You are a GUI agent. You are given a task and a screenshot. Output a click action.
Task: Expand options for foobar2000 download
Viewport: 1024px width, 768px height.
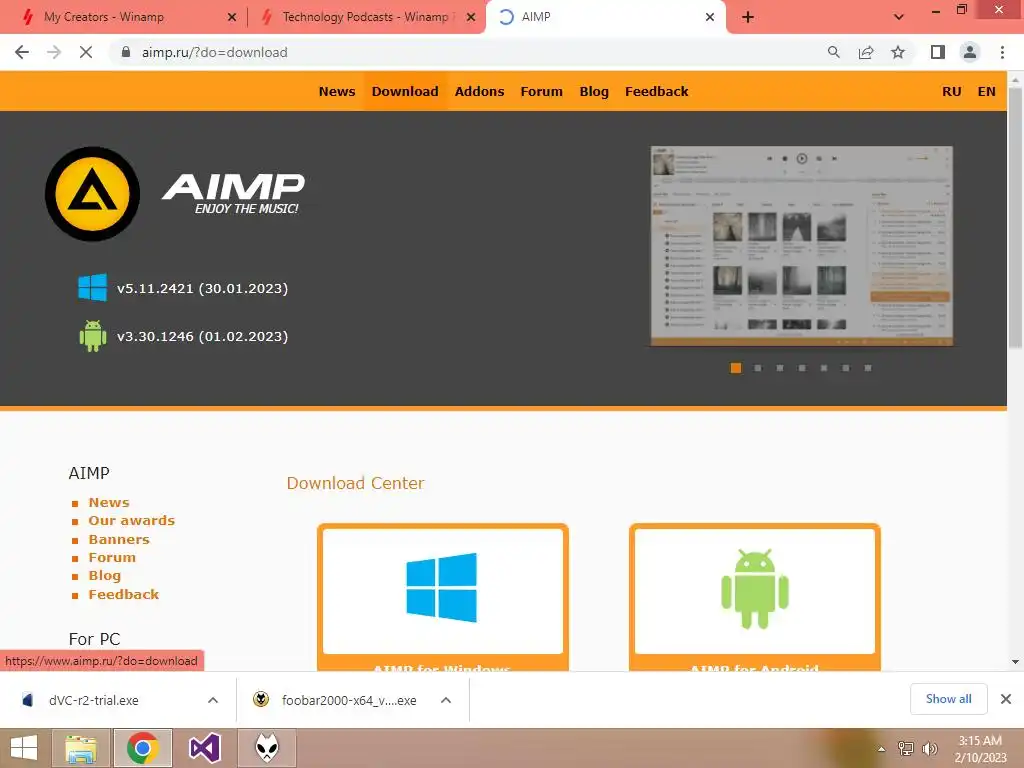click(446, 700)
